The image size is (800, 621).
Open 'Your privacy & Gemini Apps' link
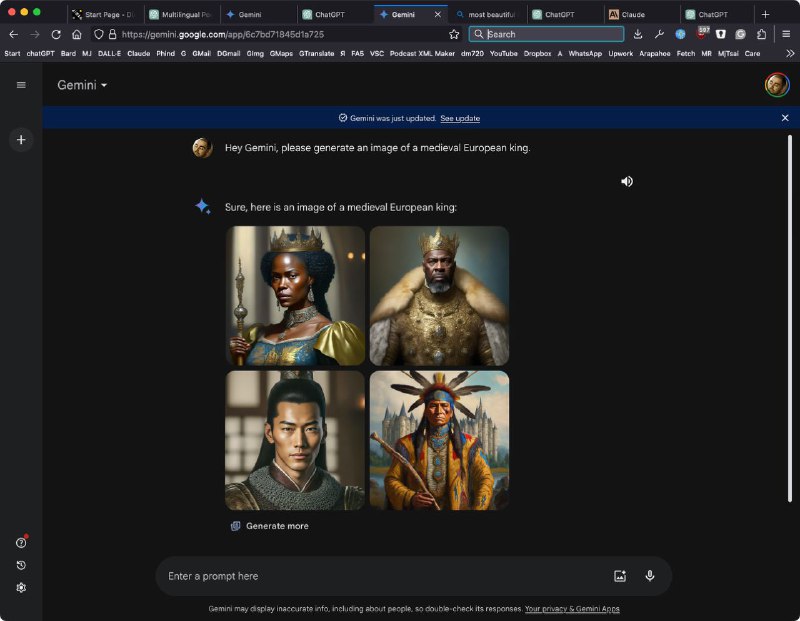572,609
